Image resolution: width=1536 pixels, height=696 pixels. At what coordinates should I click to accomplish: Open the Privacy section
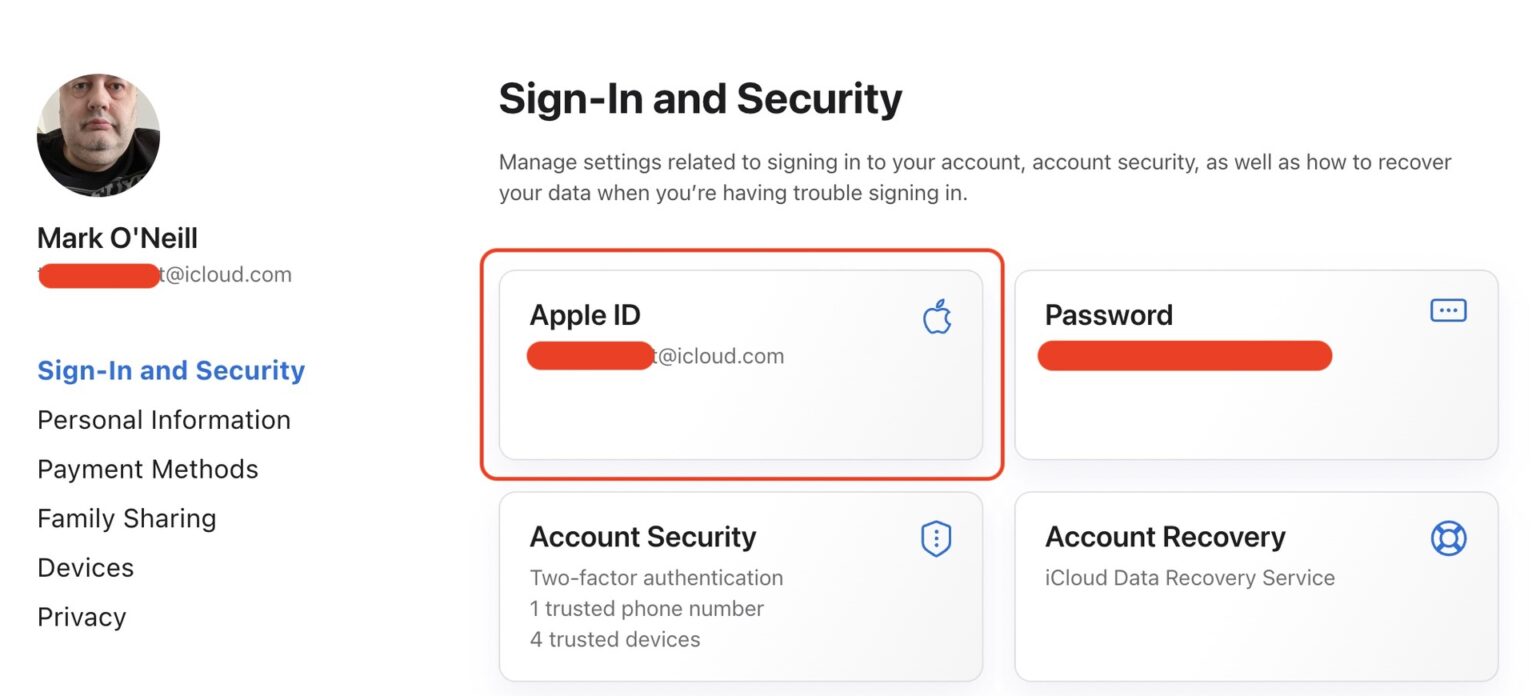82,617
